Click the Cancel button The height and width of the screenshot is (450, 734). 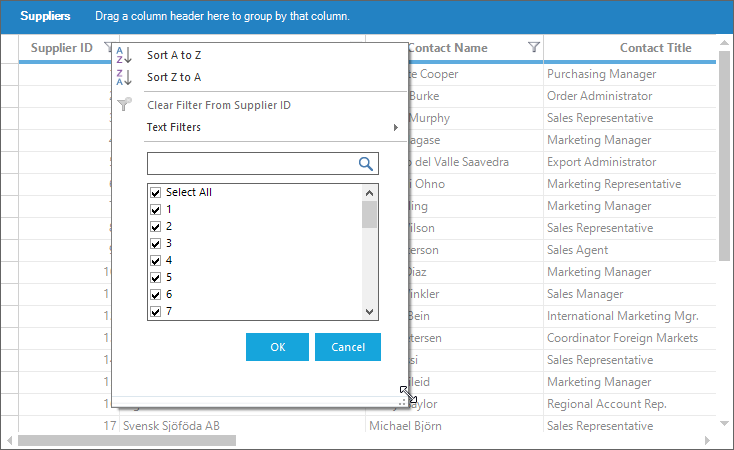coord(348,347)
